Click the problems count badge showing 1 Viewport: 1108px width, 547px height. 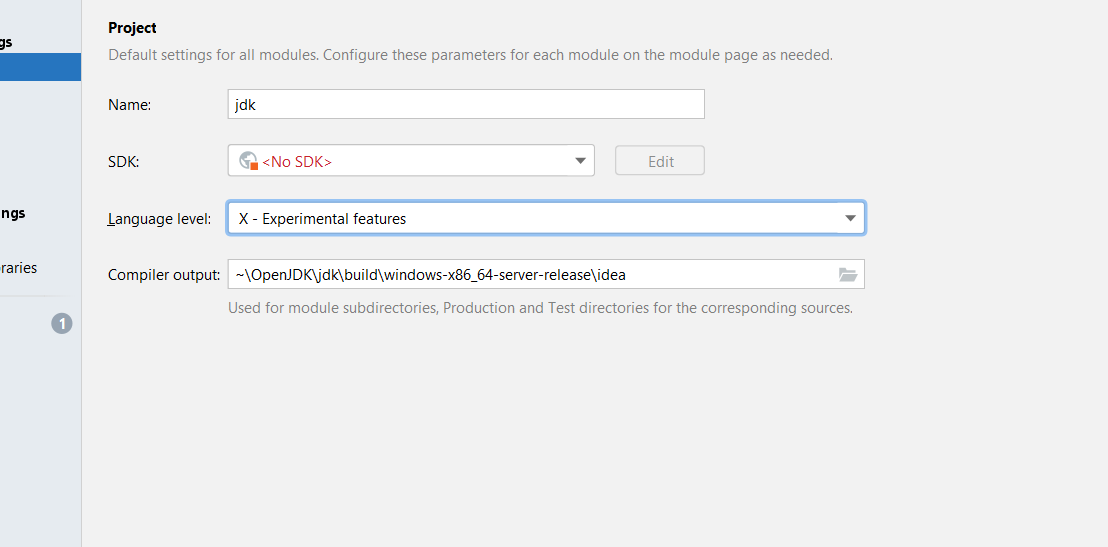click(x=62, y=323)
